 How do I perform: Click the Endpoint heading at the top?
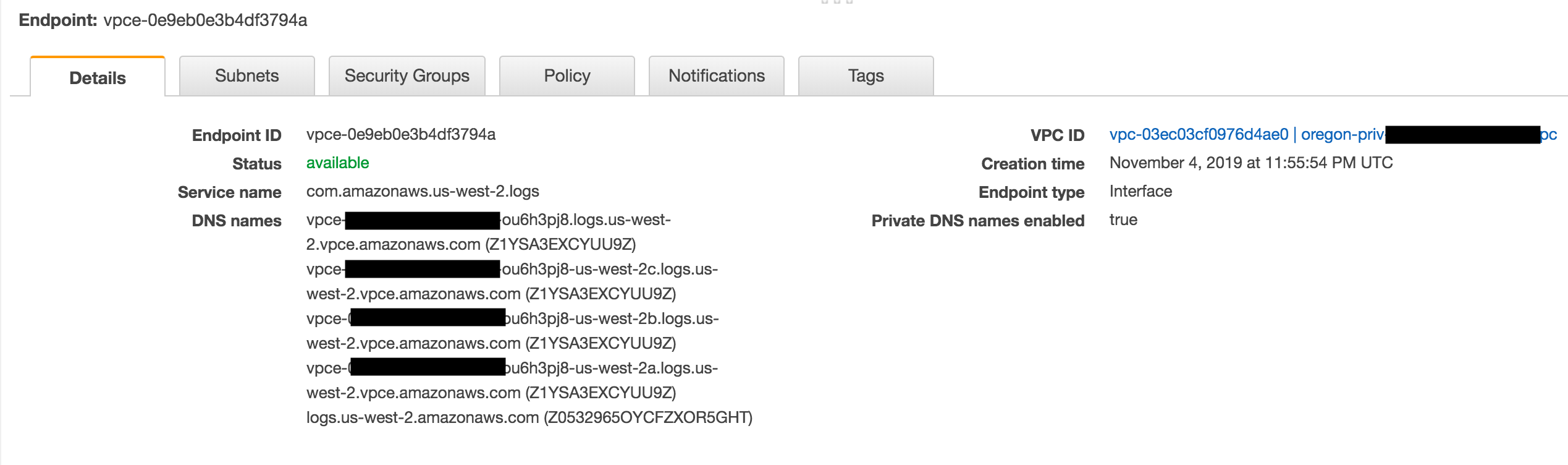click(163, 20)
